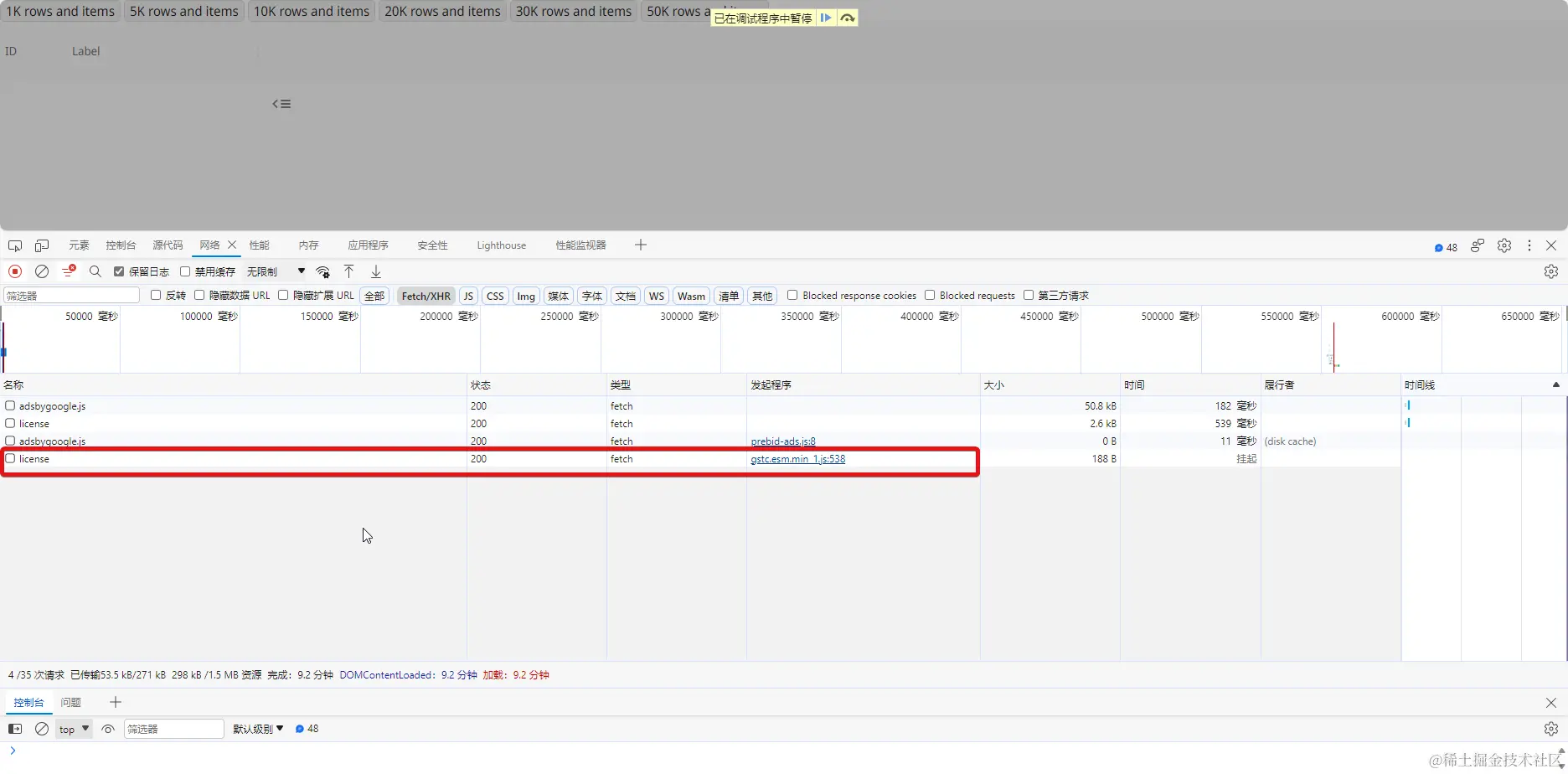Clear the network request log
Viewport: 1568px width, 774px height.
coord(41,271)
